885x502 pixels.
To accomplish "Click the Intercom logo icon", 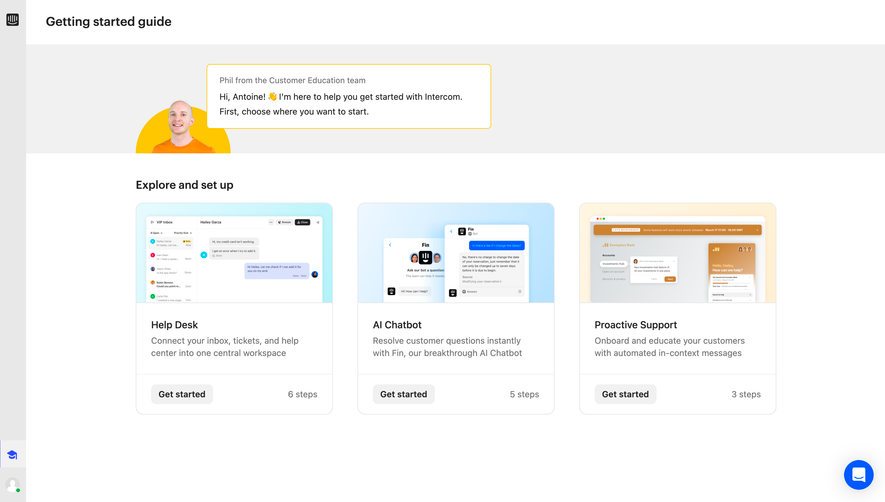I will [12, 20].
